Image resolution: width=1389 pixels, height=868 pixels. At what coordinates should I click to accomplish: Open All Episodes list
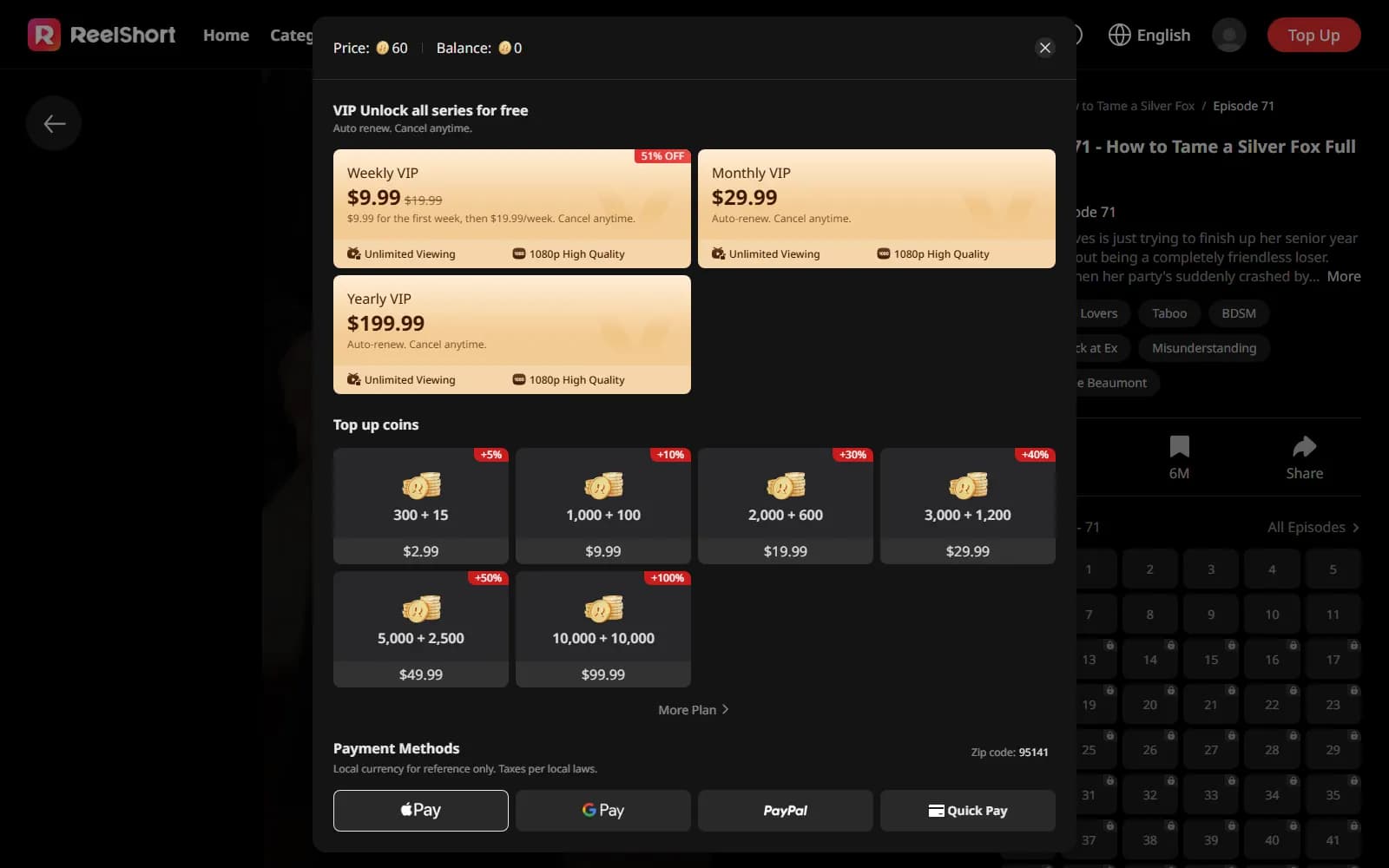(x=1313, y=527)
